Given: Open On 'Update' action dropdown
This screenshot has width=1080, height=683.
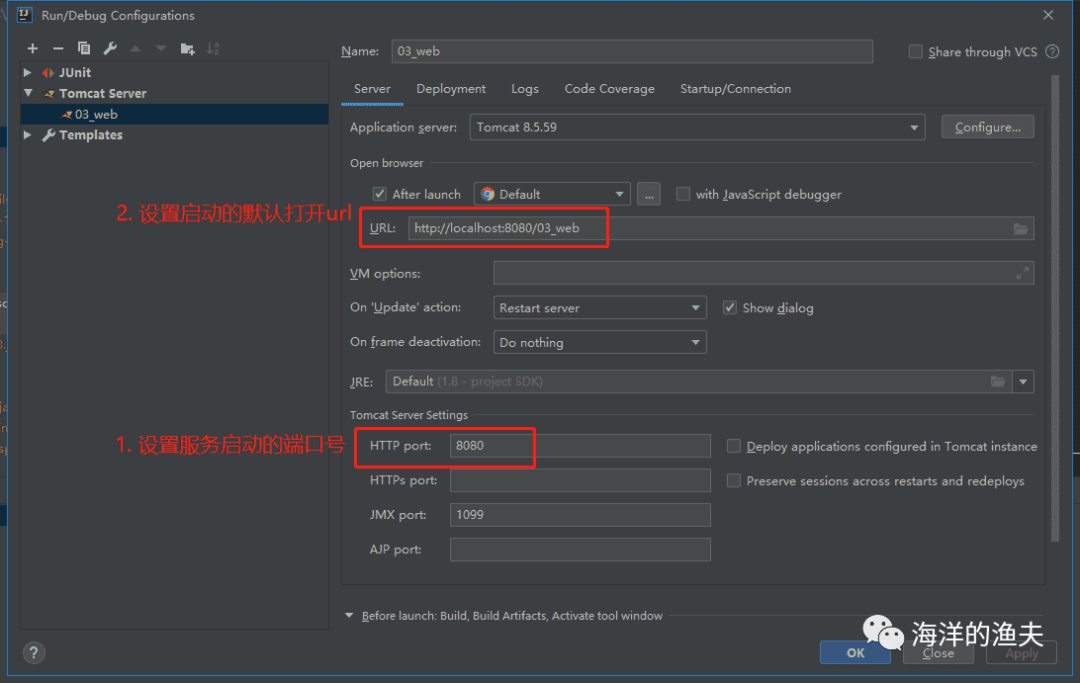Looking at the screenshot, I should [600, 308].
